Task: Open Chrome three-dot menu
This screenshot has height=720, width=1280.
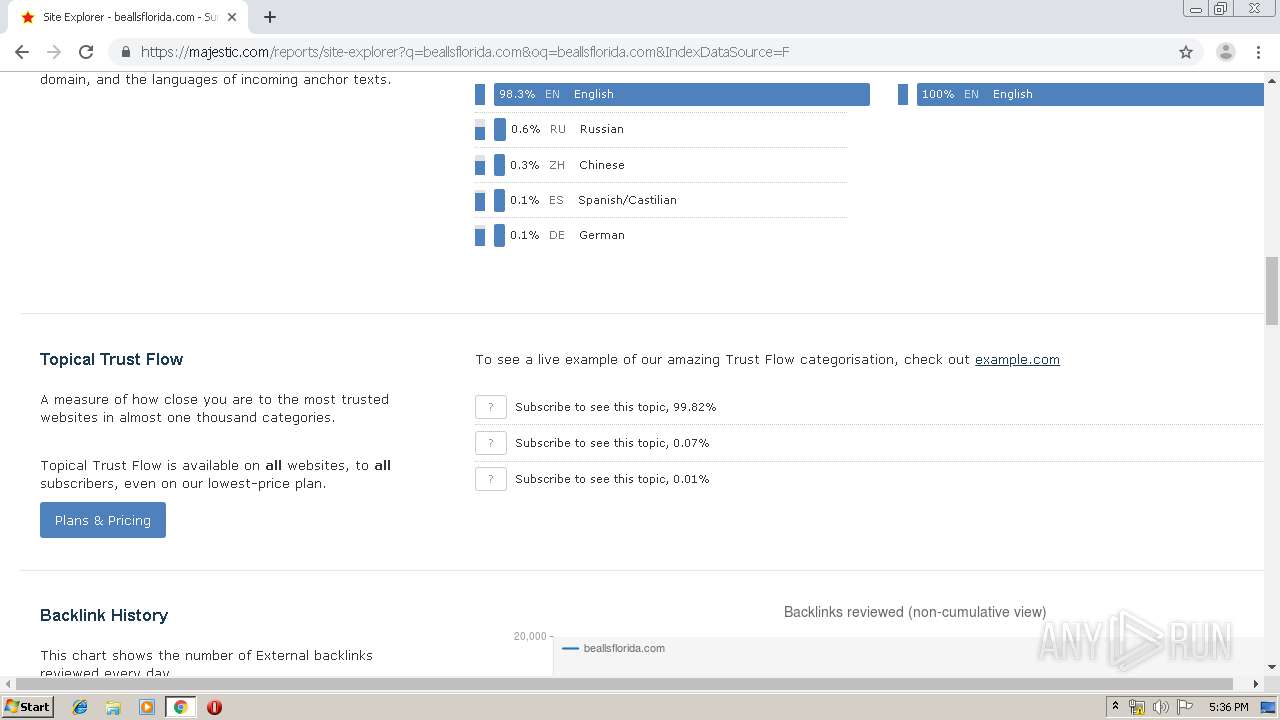Action: [1258, 52]
